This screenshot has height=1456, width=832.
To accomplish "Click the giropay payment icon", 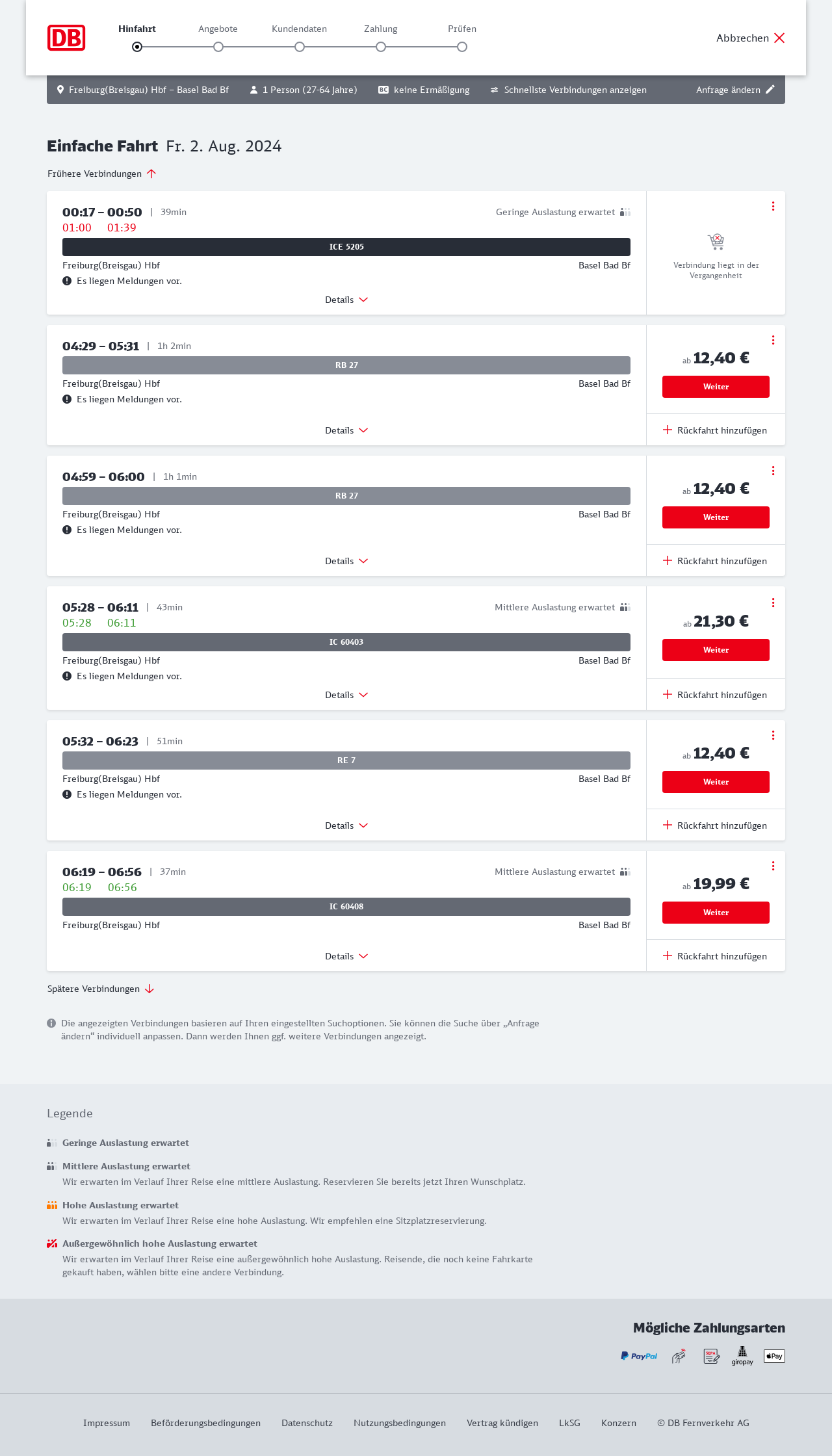I will coord(742,1356).
